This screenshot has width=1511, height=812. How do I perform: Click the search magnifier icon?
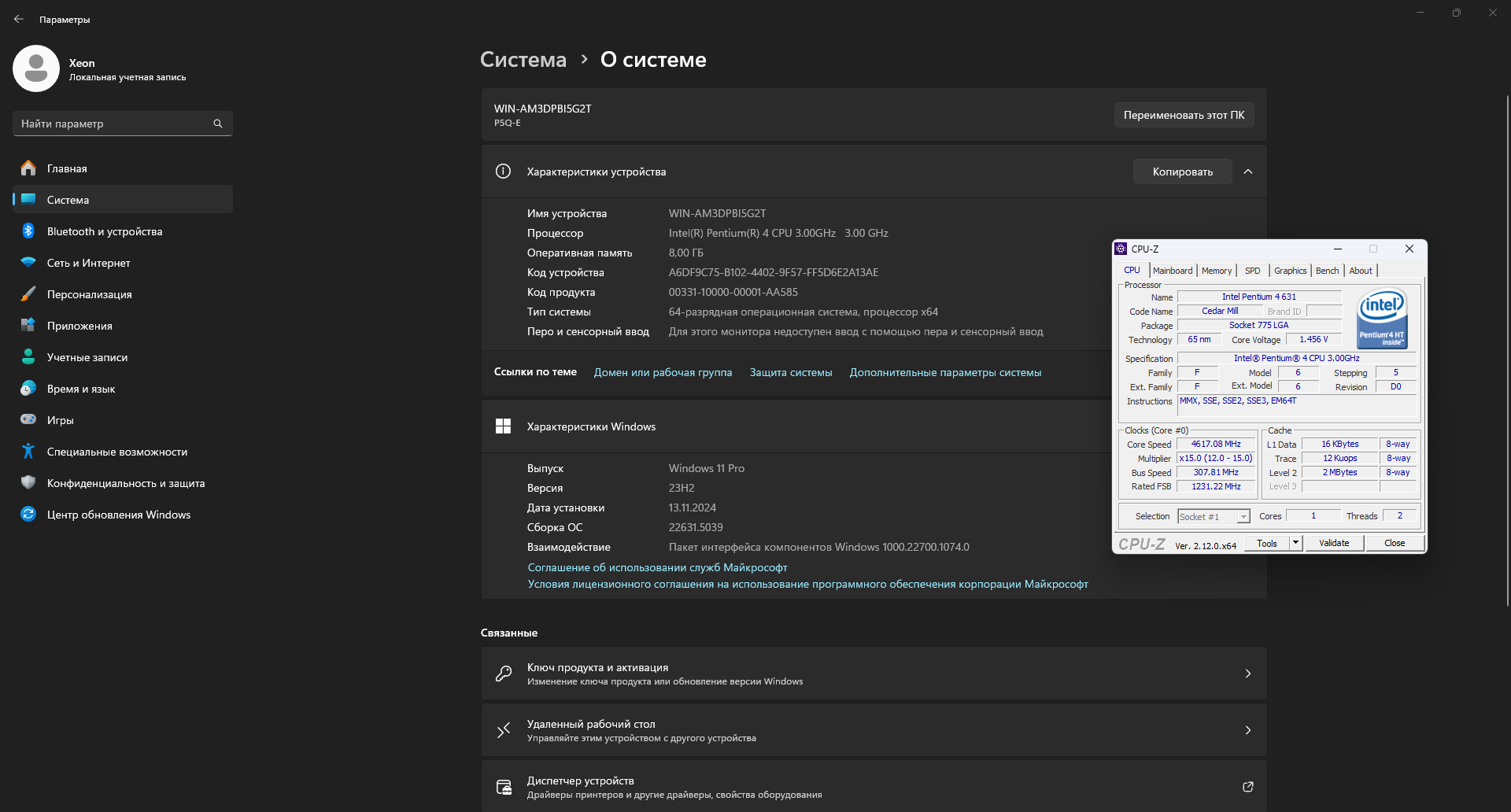coord(218,124)
